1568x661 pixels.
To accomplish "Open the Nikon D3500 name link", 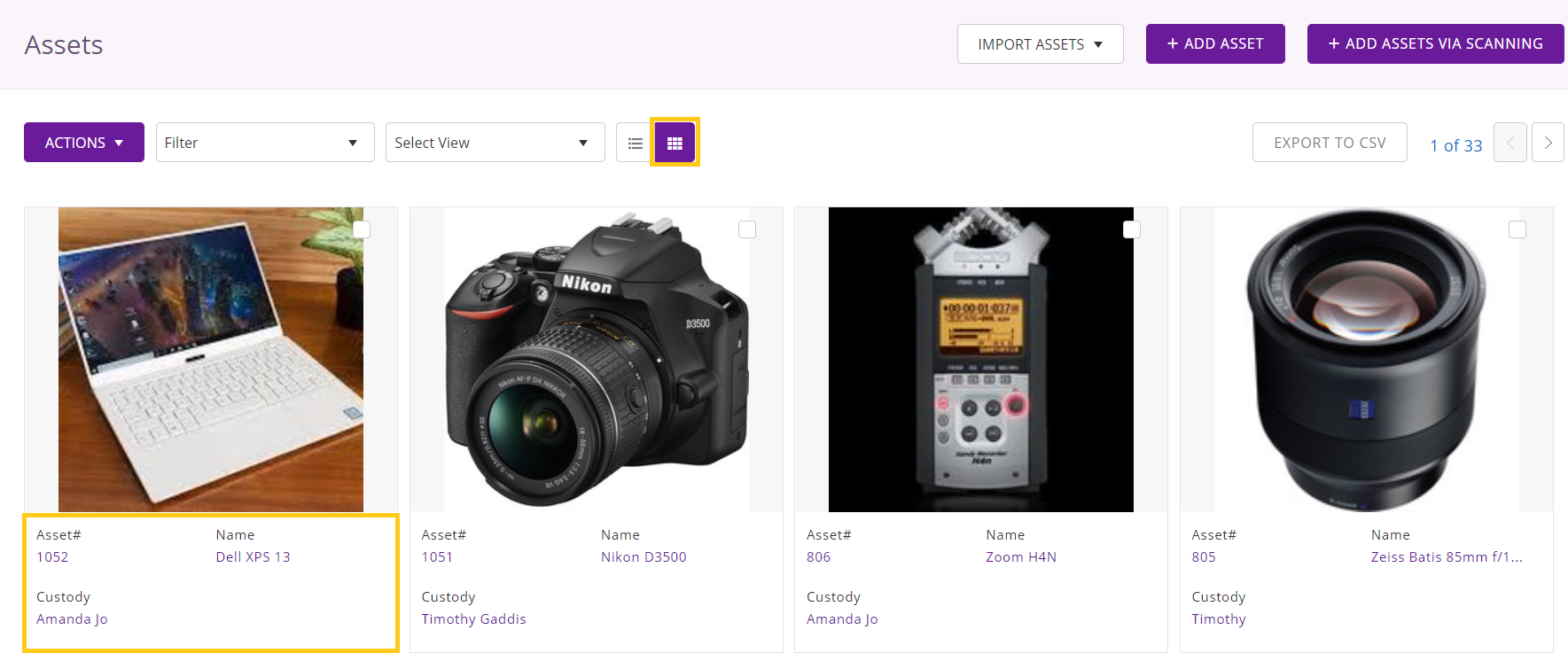I will [644, 557].
